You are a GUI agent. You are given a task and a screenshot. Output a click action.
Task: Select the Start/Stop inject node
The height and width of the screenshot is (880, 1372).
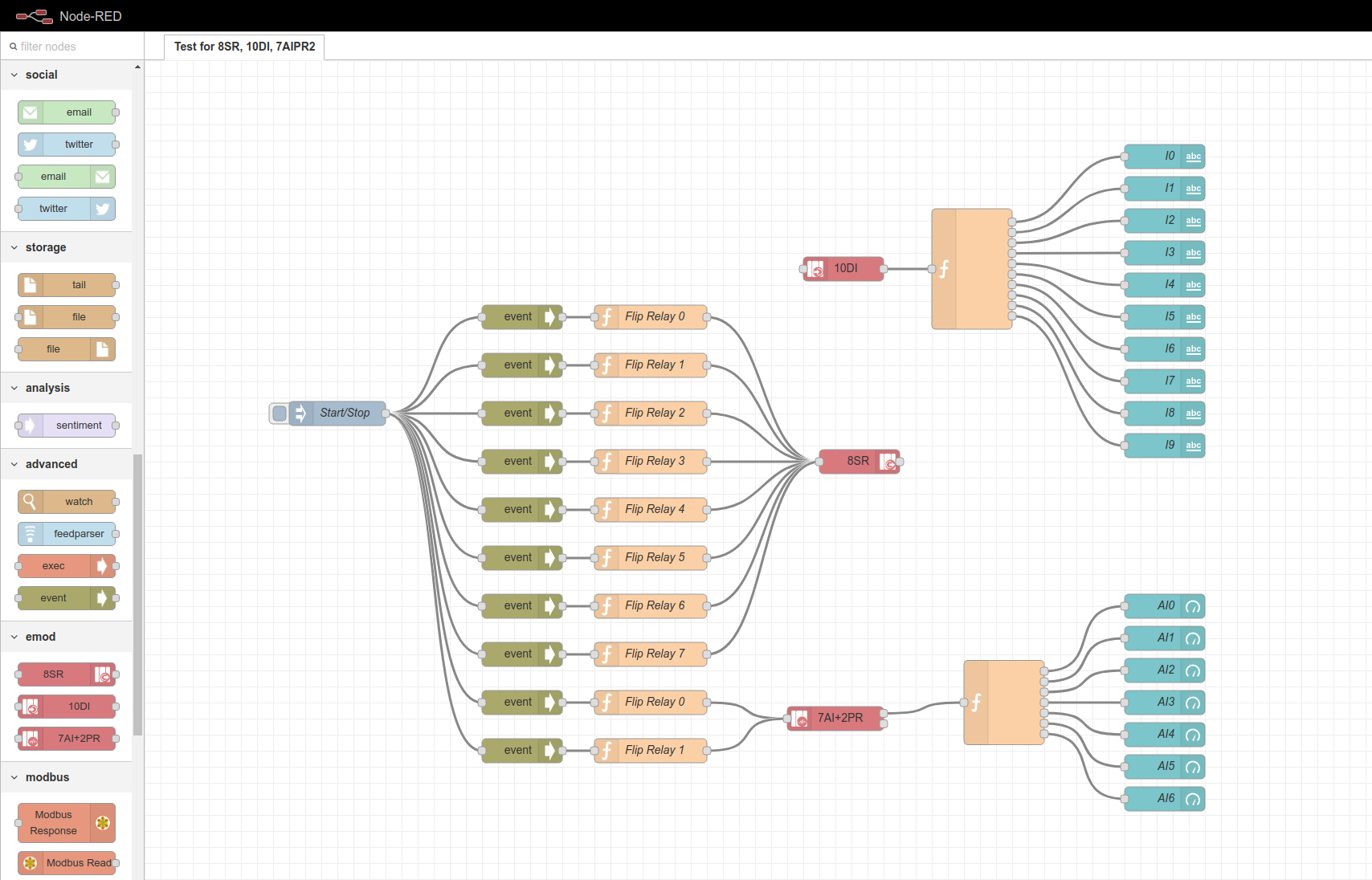[337, 414]
